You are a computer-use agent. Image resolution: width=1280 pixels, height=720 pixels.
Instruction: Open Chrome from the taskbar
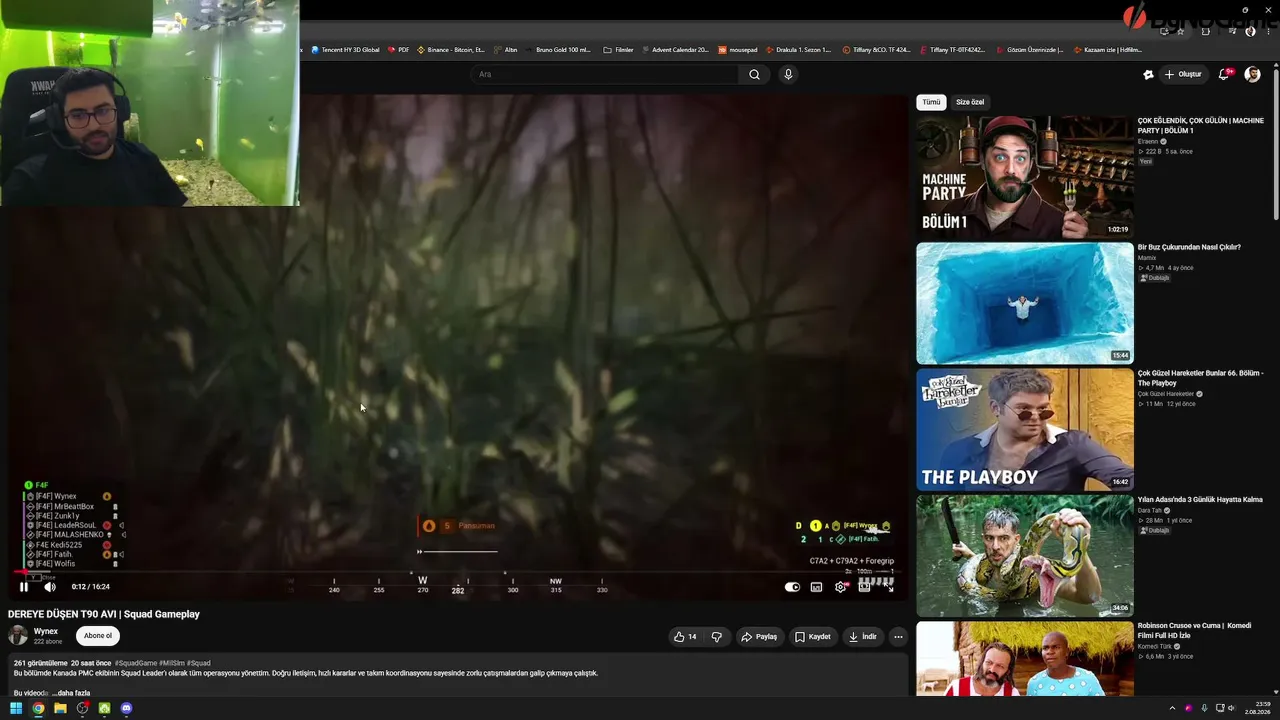(x=38, y=708)
